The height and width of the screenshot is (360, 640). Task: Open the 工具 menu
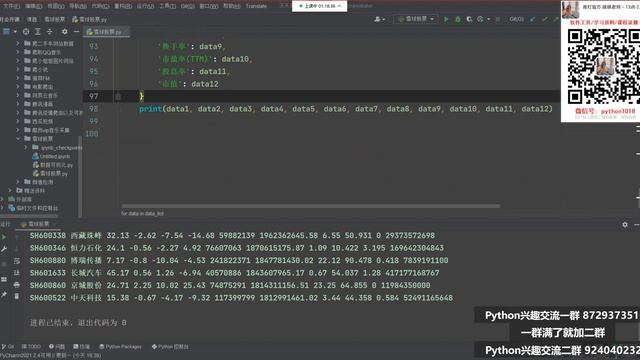[167, 6]
